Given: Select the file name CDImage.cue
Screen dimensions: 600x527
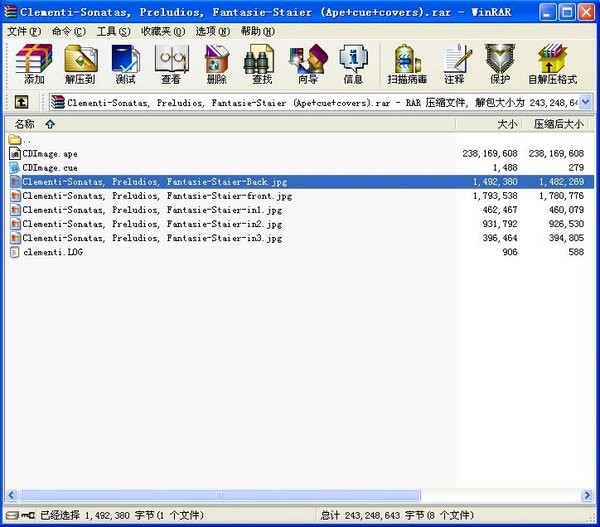Looking at the screenshot, I should point(50,168).
